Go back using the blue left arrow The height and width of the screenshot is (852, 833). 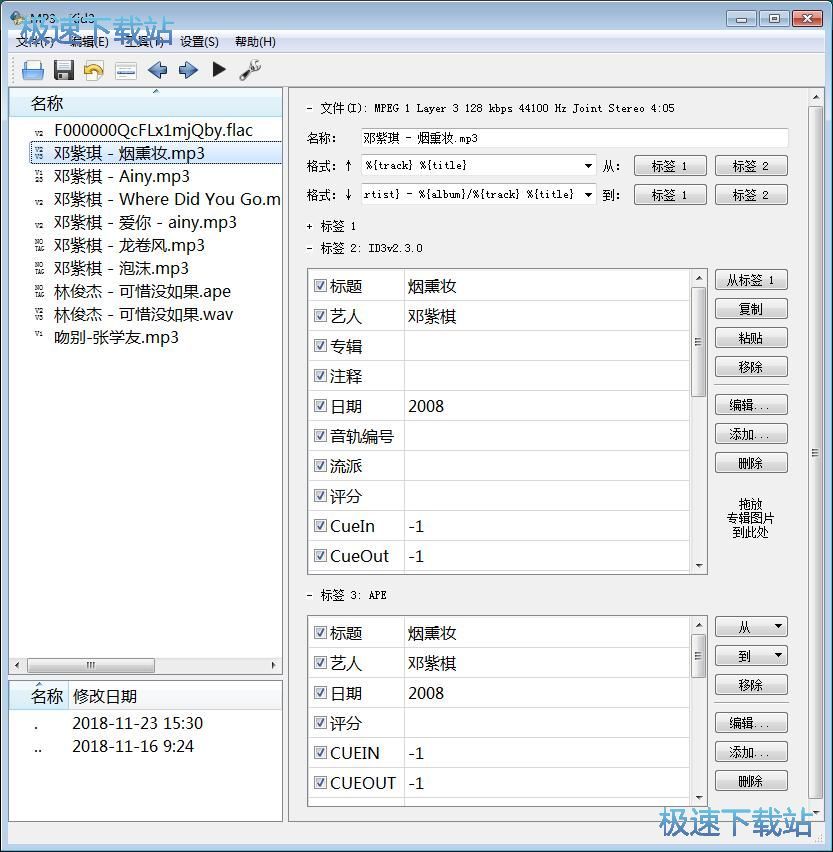click(156, 69)
